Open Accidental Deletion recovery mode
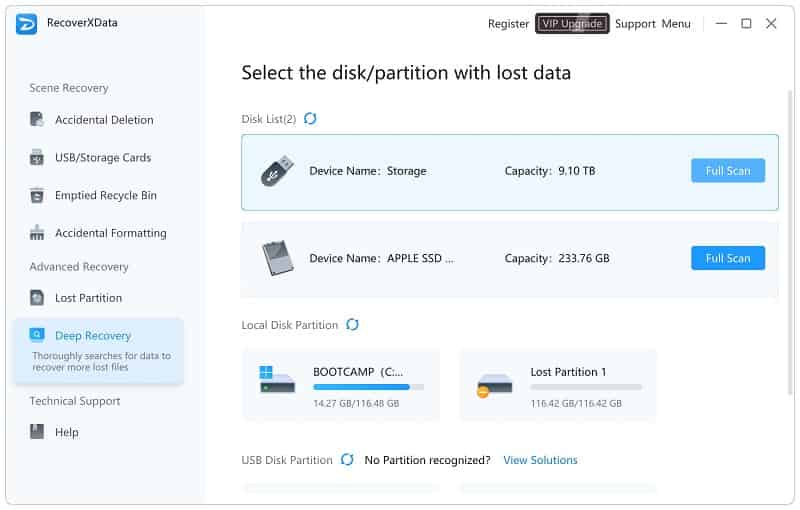 click(x=104, y=120)
